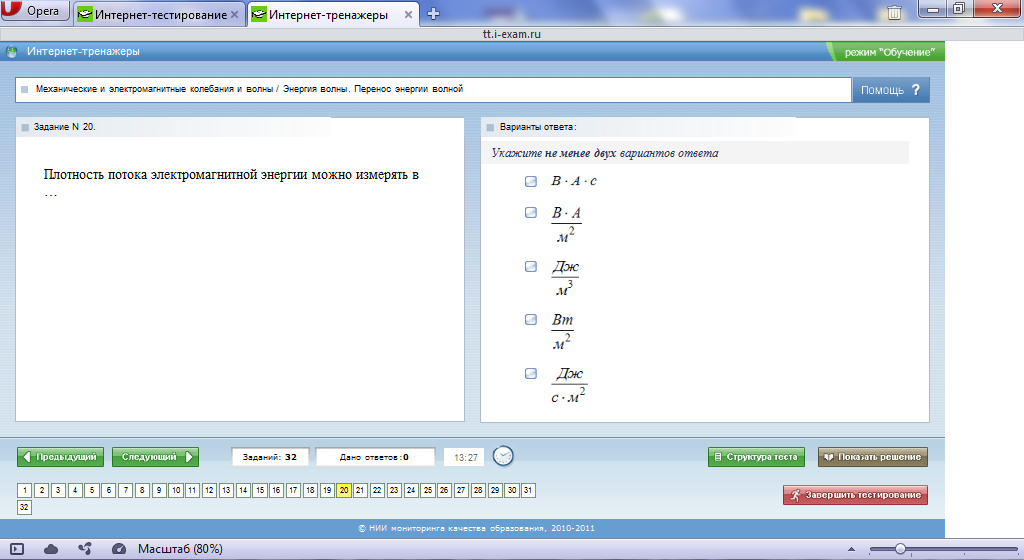Click the режим "Обучение" label

click(x=889, y=52)
